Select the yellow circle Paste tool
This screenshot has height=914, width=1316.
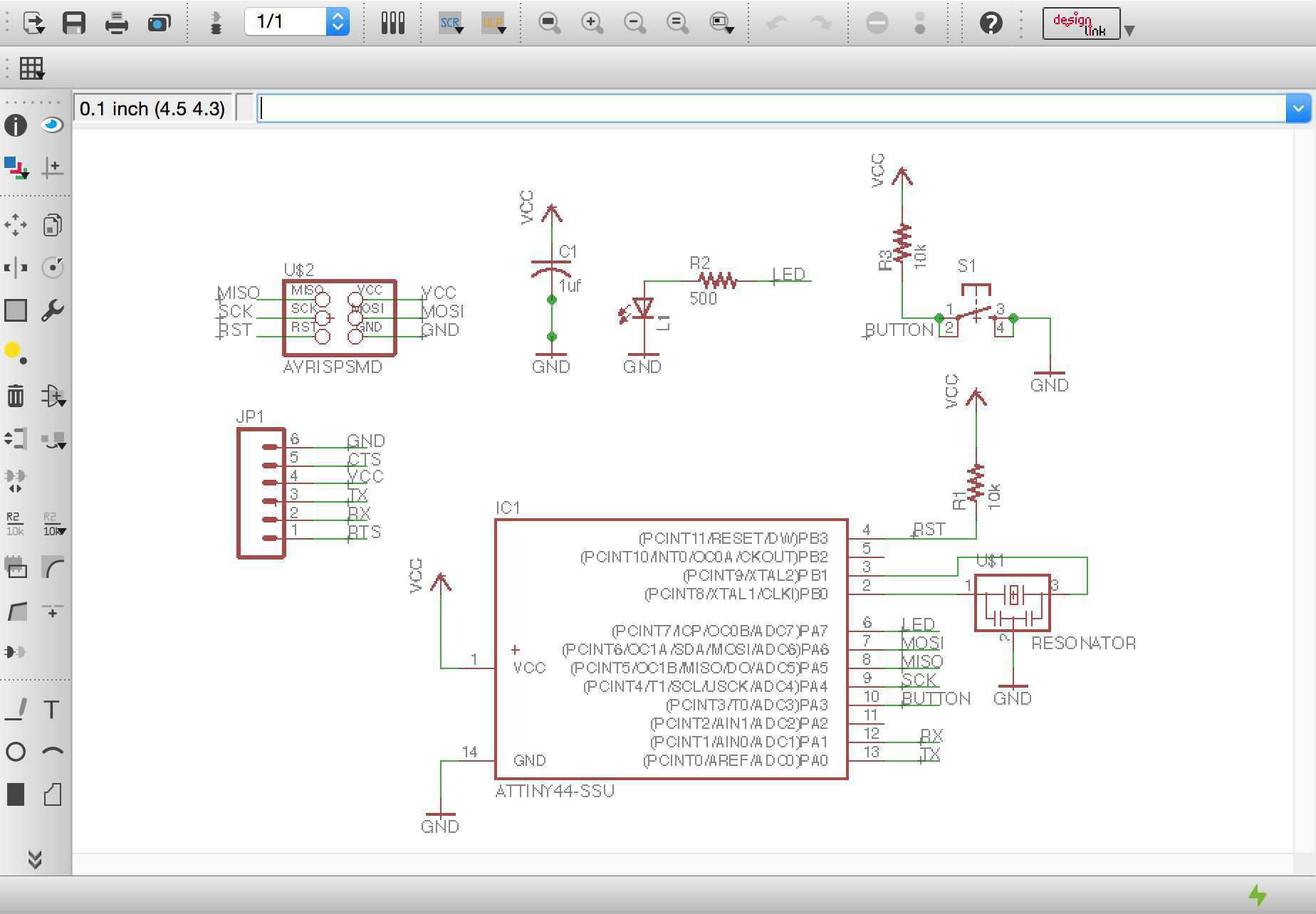click(16, 353)
